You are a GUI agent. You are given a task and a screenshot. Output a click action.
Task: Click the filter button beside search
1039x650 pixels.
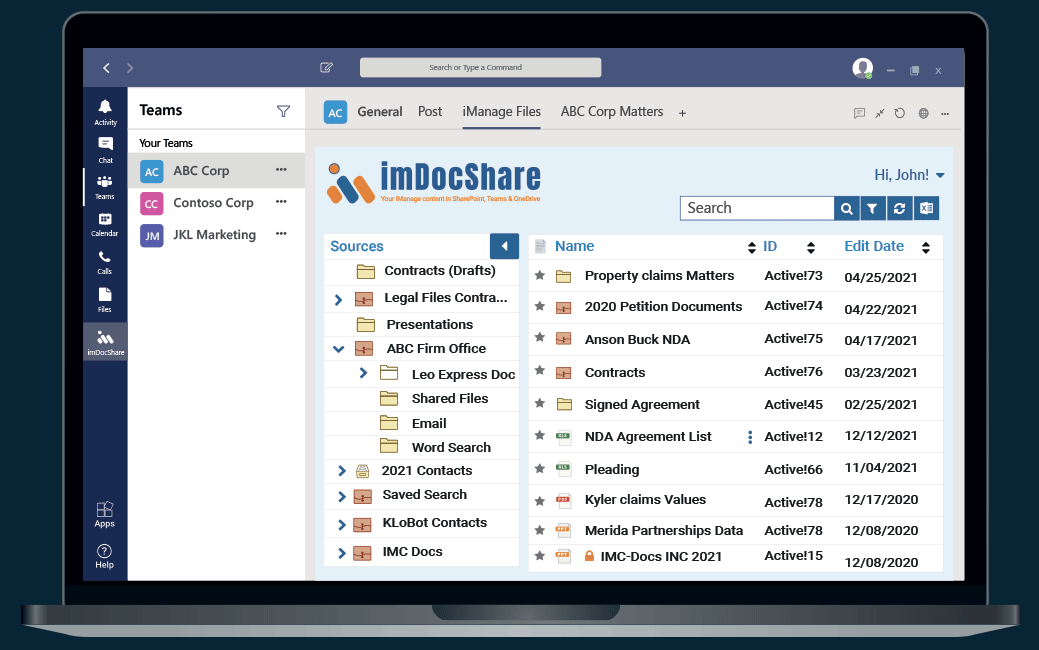point(873,209)
